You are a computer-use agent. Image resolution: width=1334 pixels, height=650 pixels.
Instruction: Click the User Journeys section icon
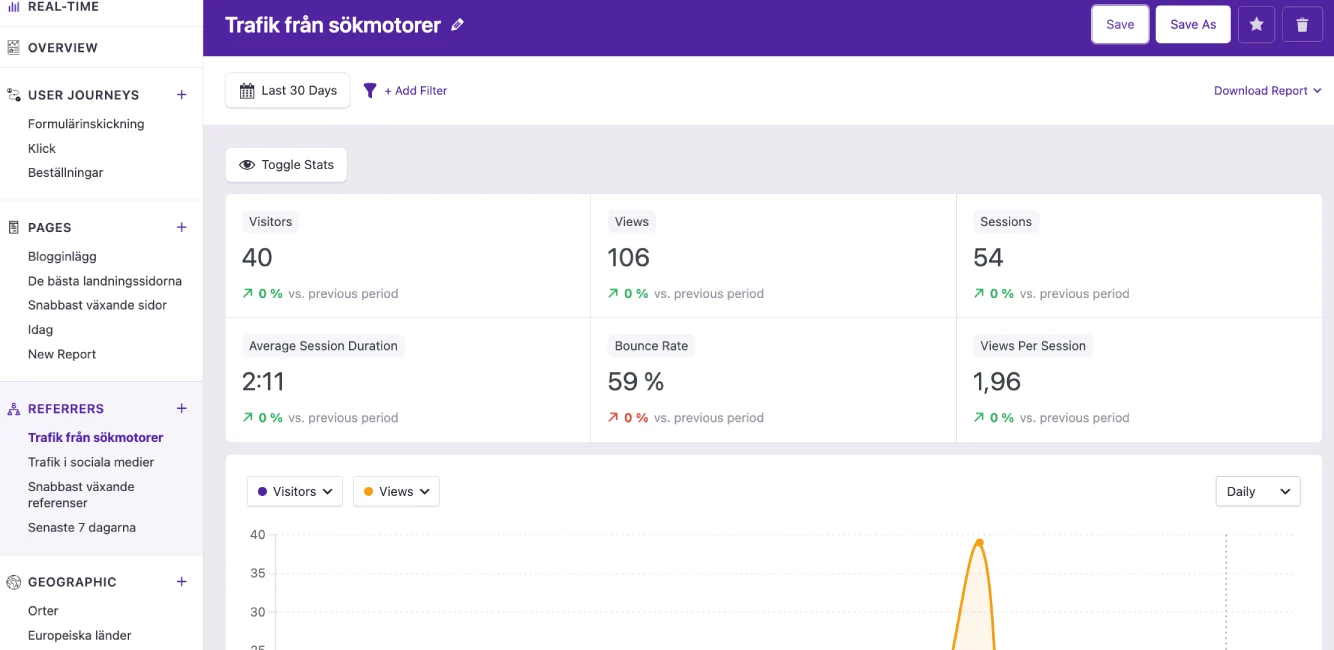(14, 95)
